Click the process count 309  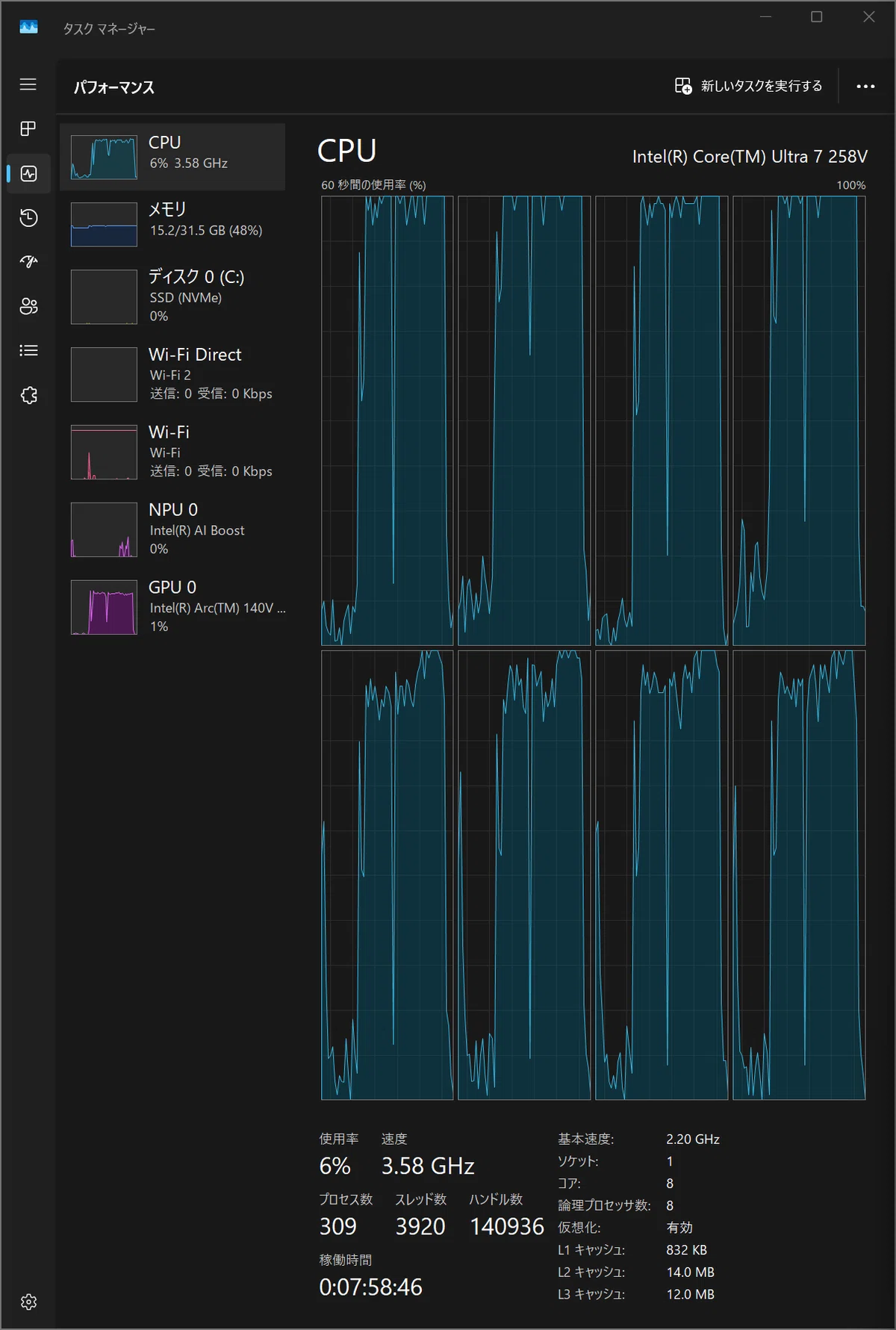tap(337, 1226)
